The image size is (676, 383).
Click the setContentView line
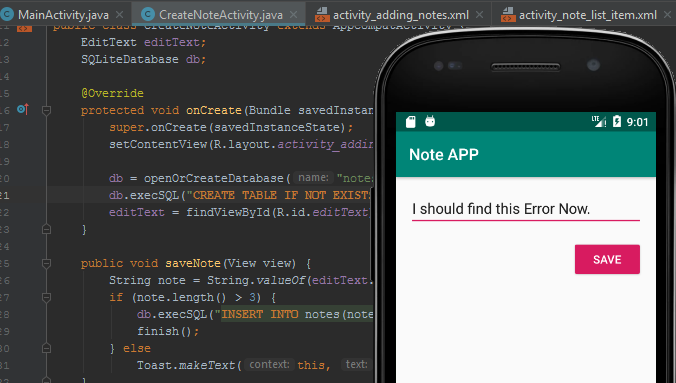click(241, 144)
